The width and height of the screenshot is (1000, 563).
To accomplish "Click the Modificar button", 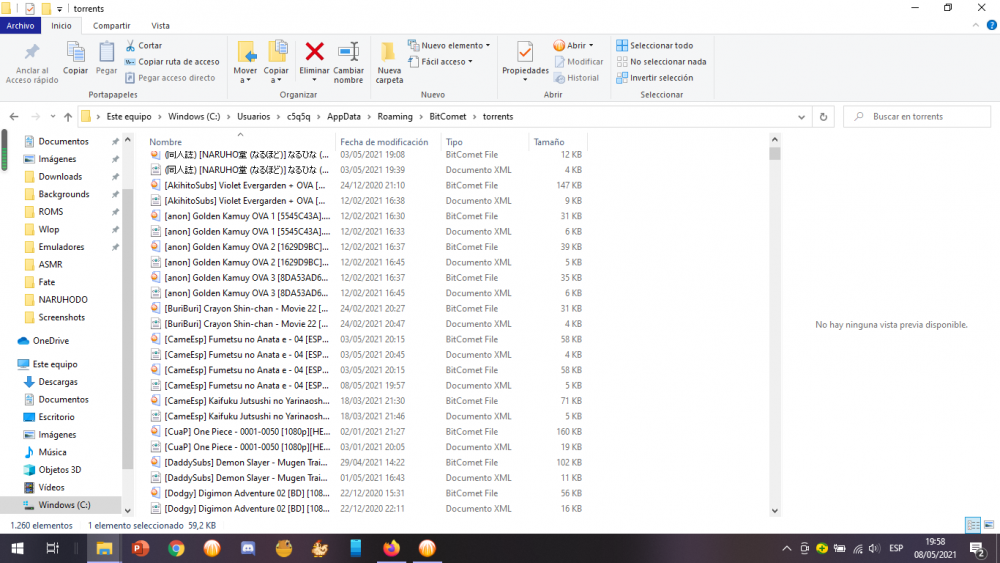I will 579,62.
